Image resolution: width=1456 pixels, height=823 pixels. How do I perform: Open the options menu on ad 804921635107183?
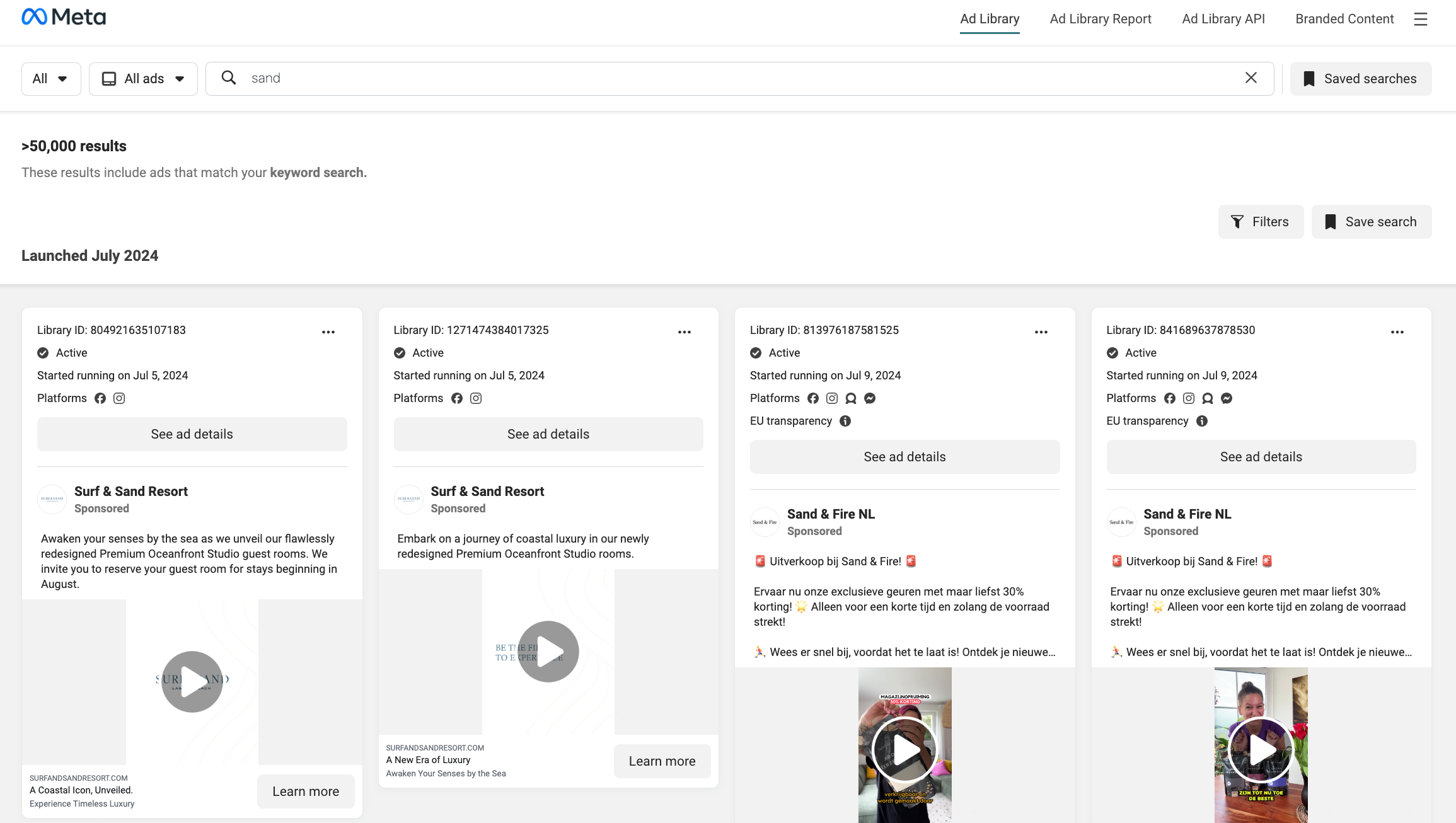328,332
